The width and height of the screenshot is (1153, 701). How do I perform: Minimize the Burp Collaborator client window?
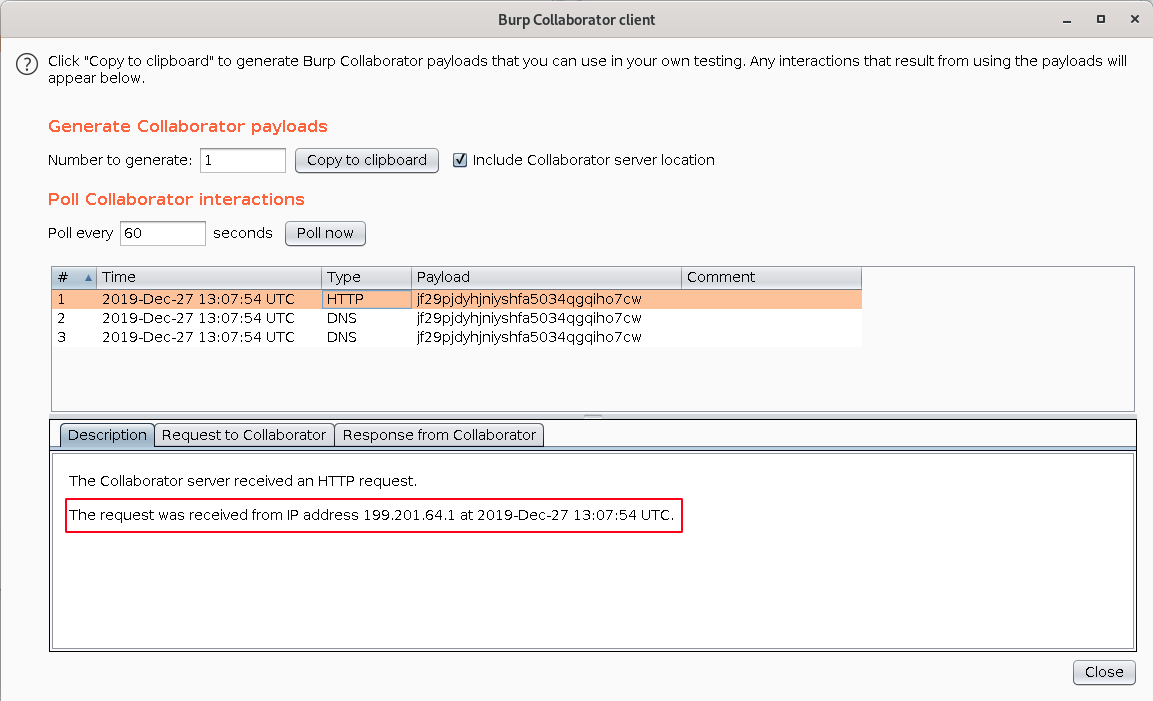coord(1067,20)
